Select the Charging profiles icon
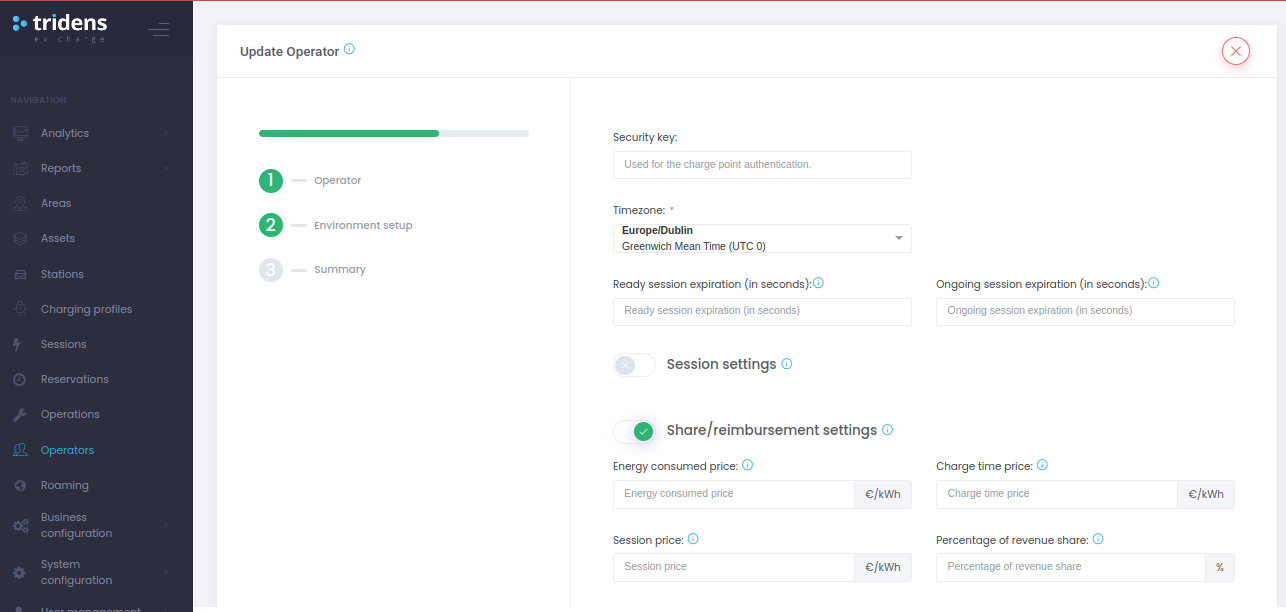The height and width of the screenshot is (612, 1286). 20,308
